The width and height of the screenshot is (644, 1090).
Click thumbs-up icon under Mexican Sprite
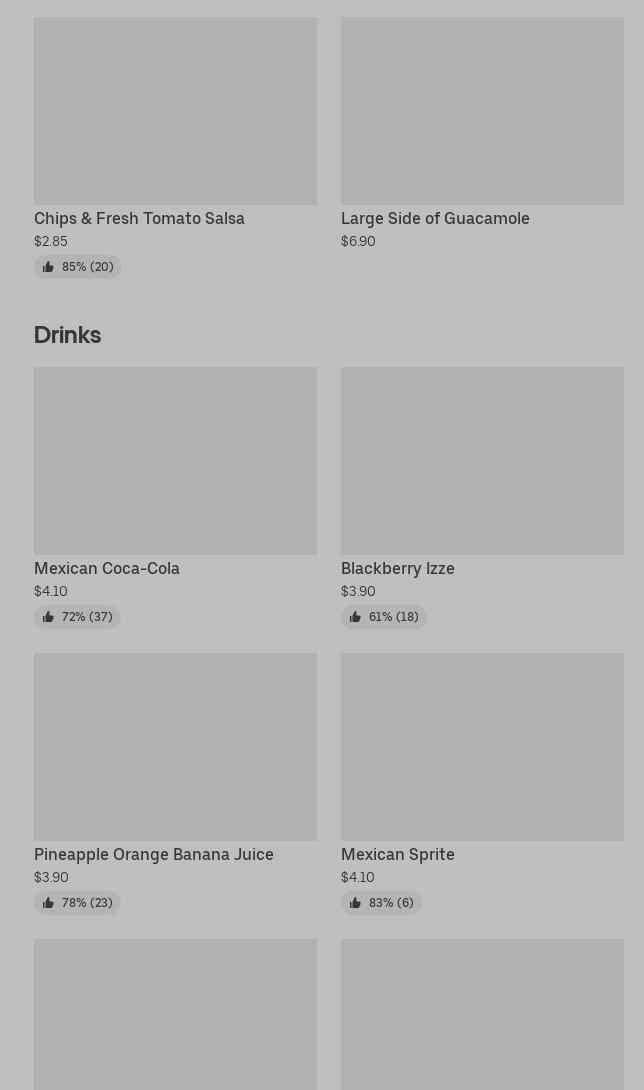(355, 903)
